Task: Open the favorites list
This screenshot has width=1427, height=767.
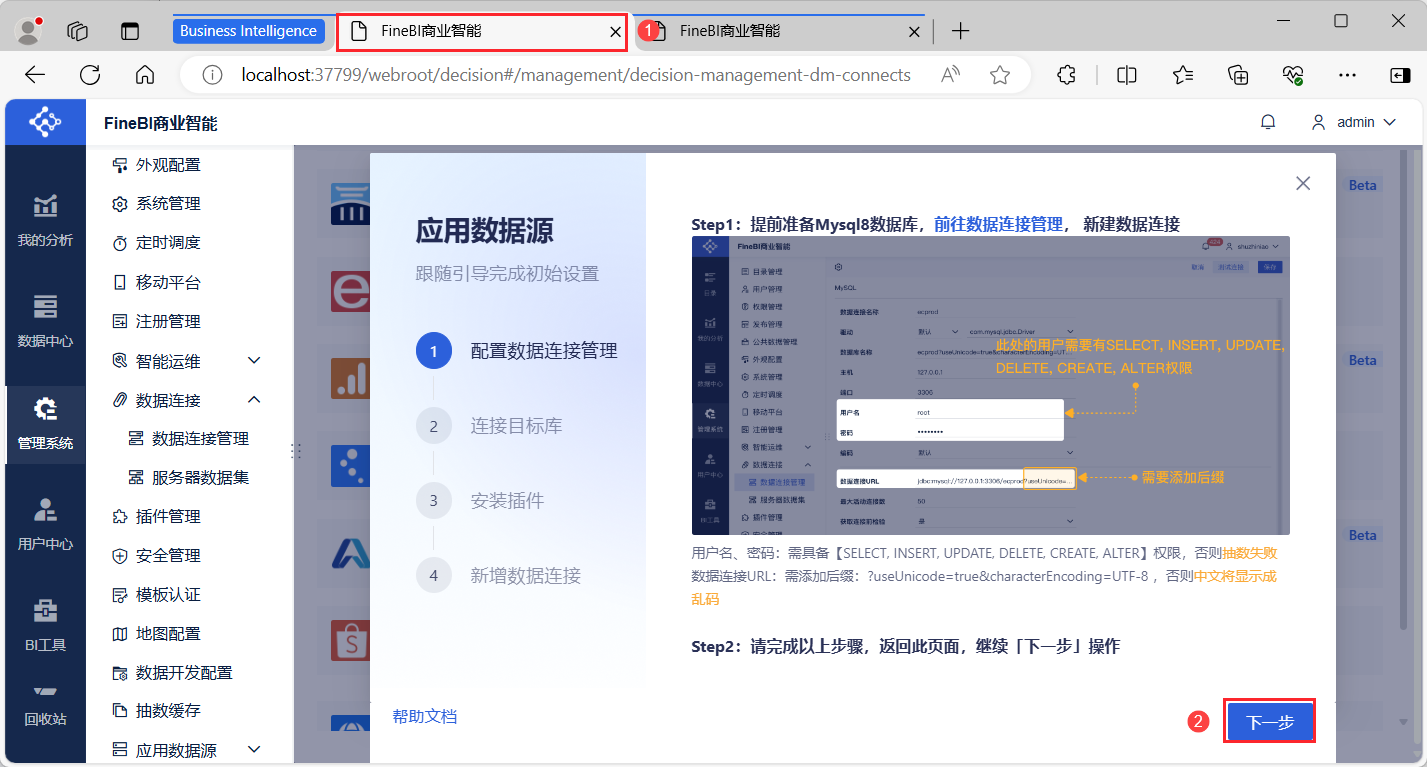Action: click(x=1183, y=75)
